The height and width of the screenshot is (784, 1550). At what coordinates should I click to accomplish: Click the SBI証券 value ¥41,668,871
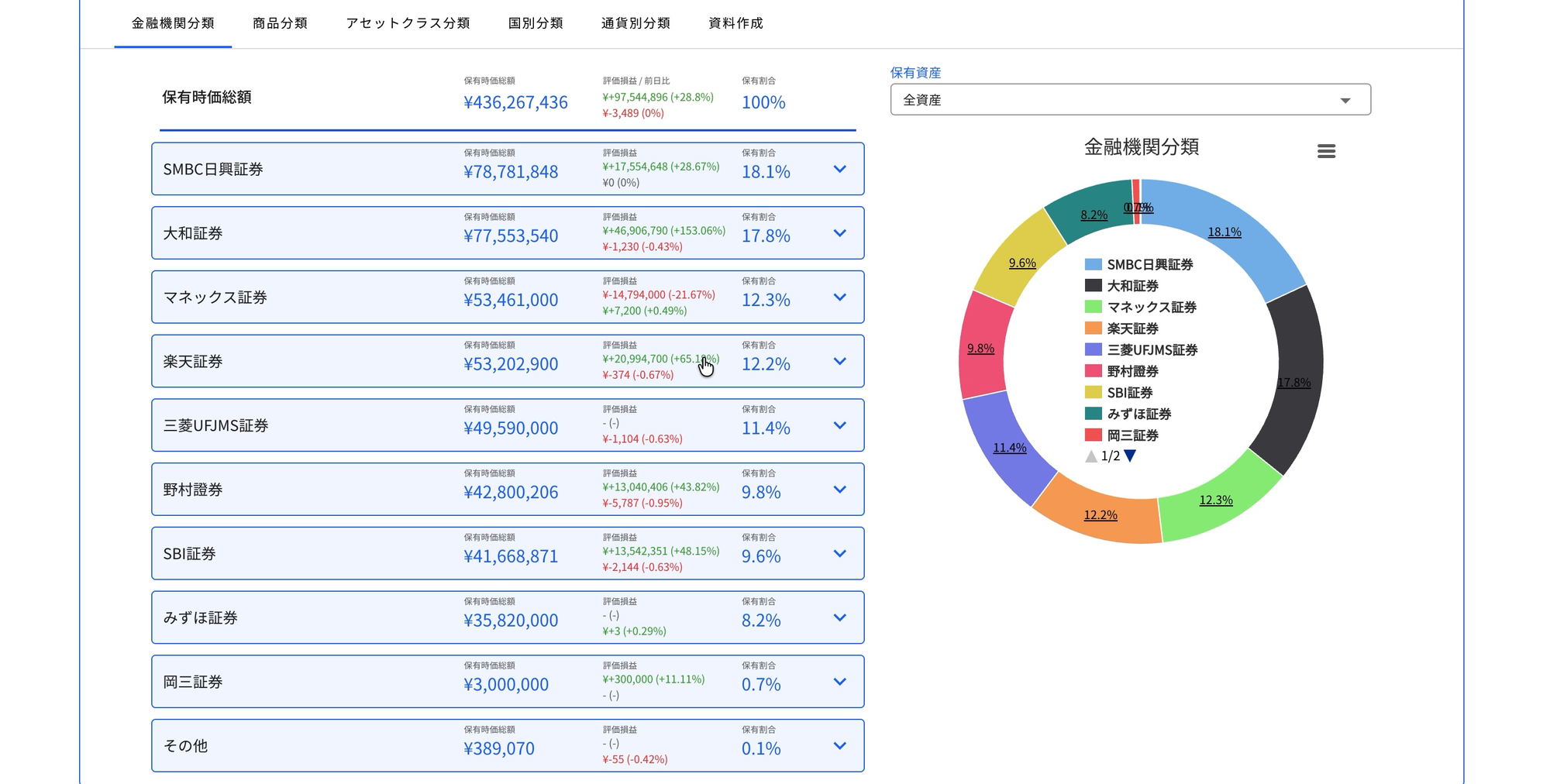tap(511, 556)
